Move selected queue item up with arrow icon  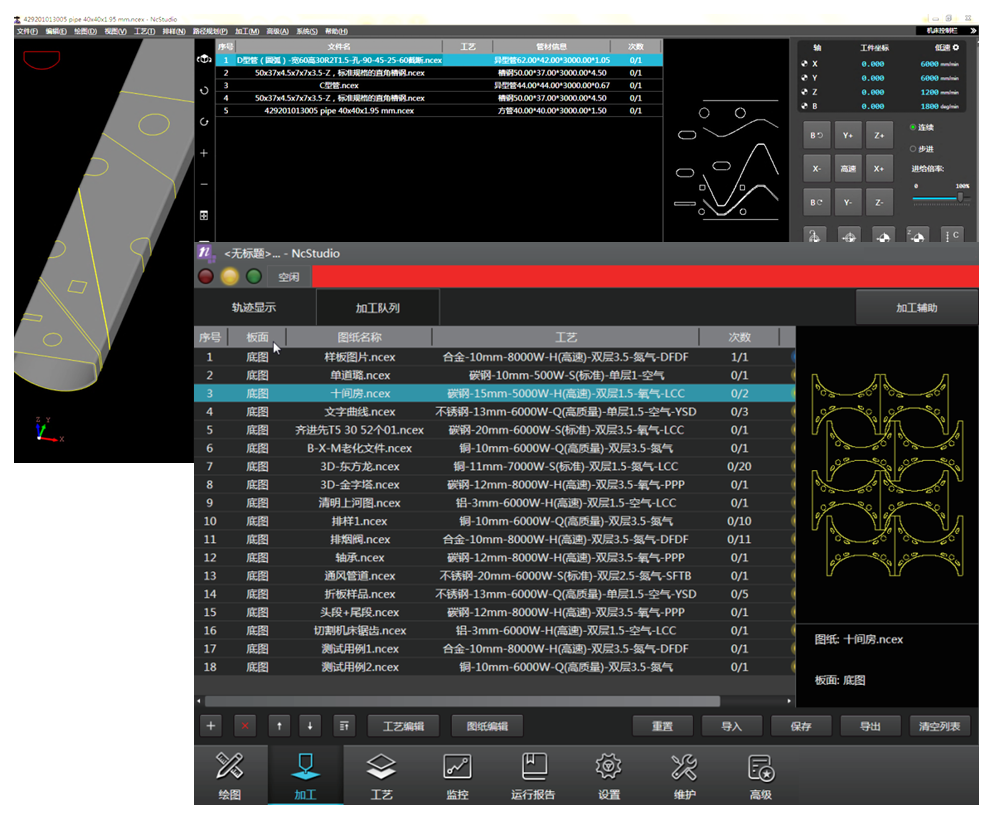(279, 726)
